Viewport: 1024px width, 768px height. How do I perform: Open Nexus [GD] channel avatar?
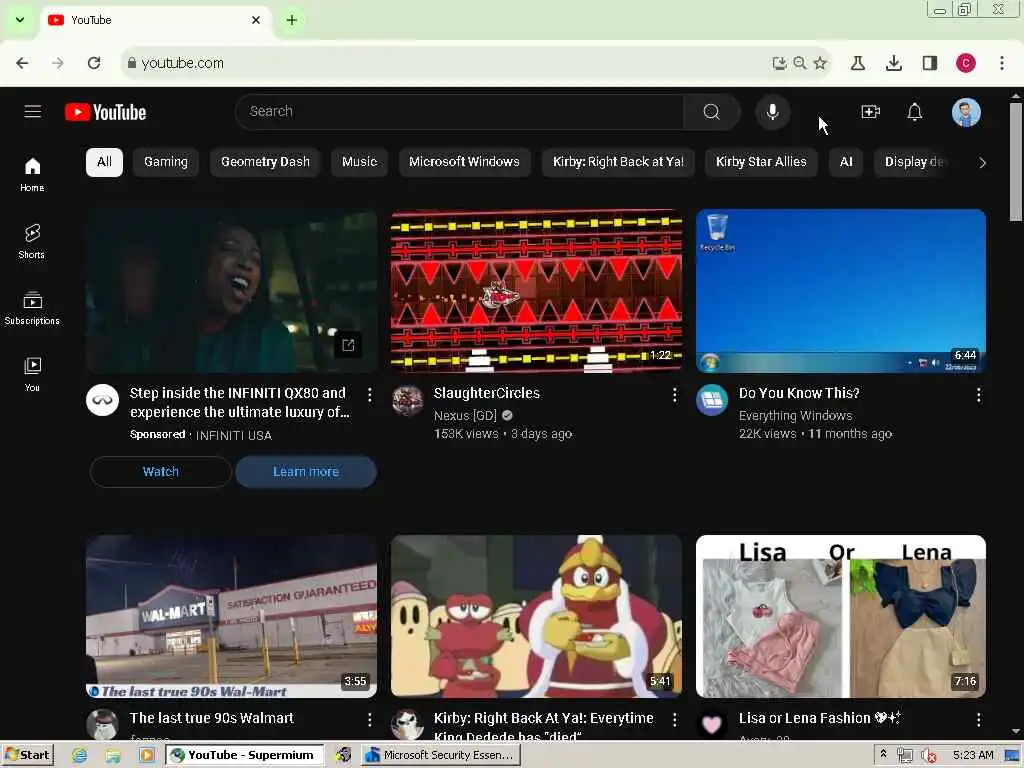tap(408, 400)
